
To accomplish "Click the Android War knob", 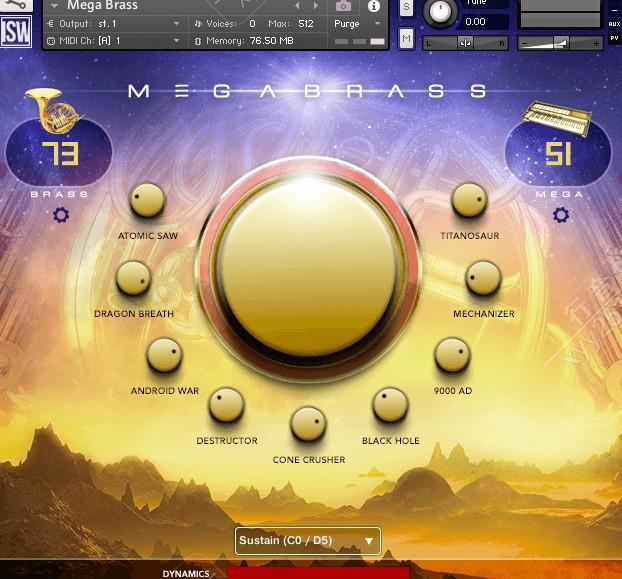I will point(165,355).
